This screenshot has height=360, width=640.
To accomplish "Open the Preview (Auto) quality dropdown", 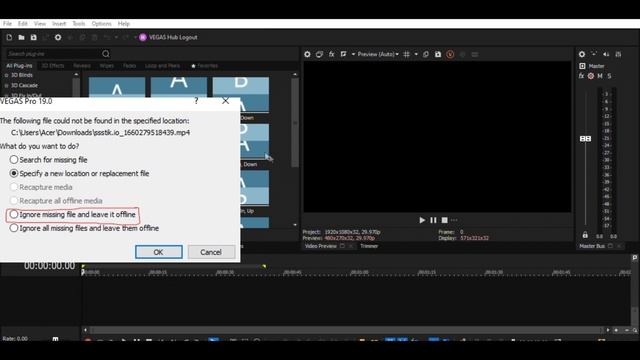I will click(x=378, y=54).
